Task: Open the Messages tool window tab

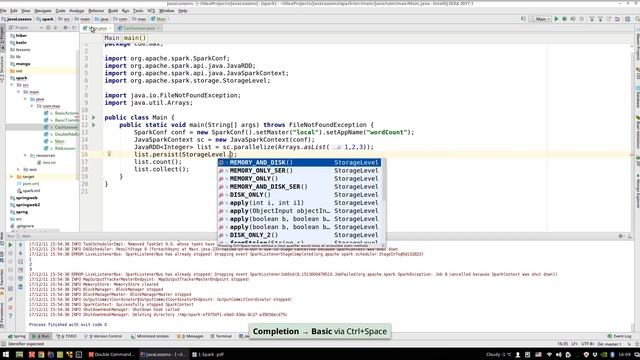Action: click(190, 336)
